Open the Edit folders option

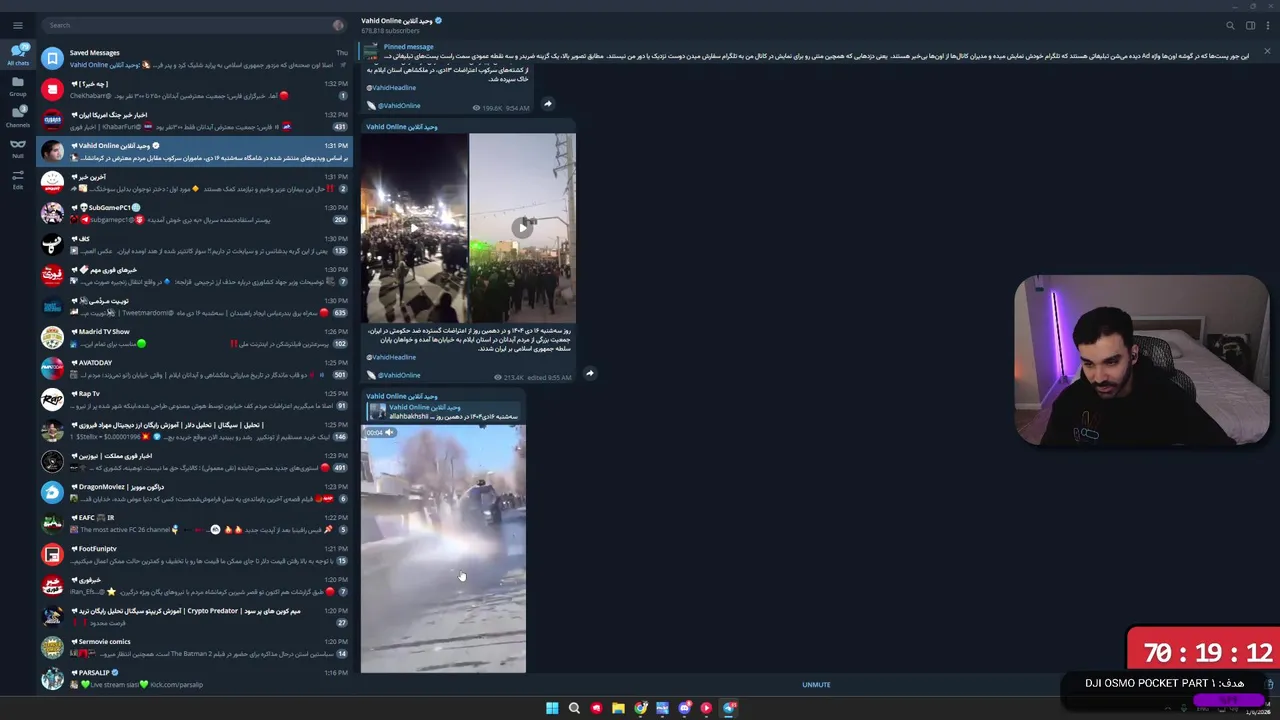[17, 179]
